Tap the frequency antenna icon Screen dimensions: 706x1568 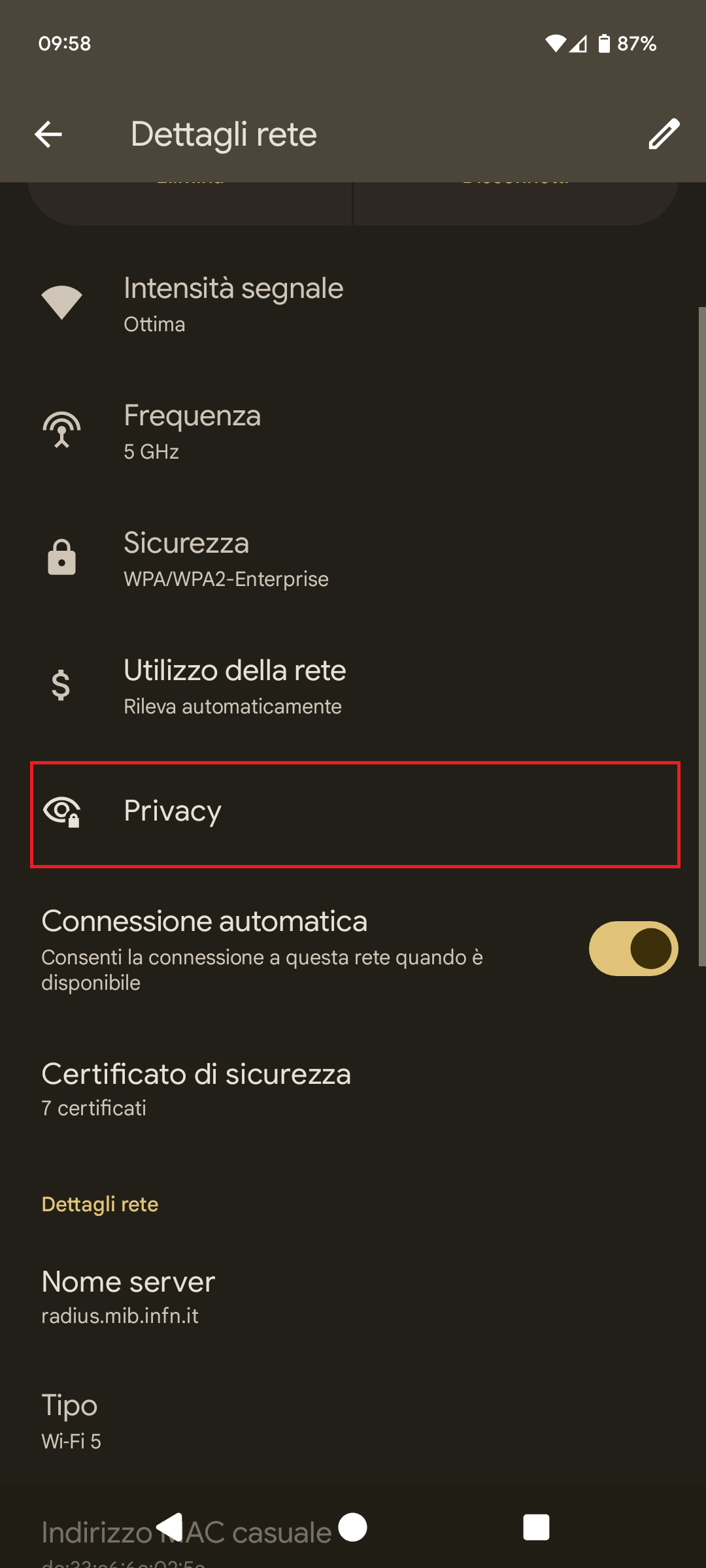click(61, 430)
